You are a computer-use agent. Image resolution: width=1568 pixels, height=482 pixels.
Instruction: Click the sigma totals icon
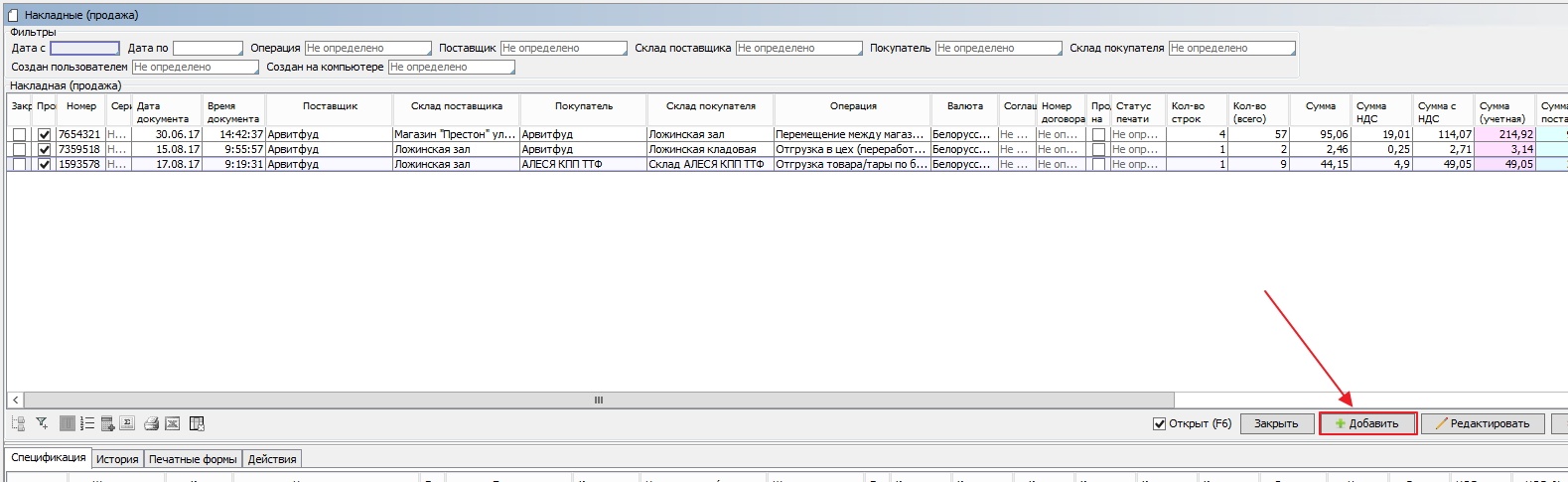[x=127, y=423]
